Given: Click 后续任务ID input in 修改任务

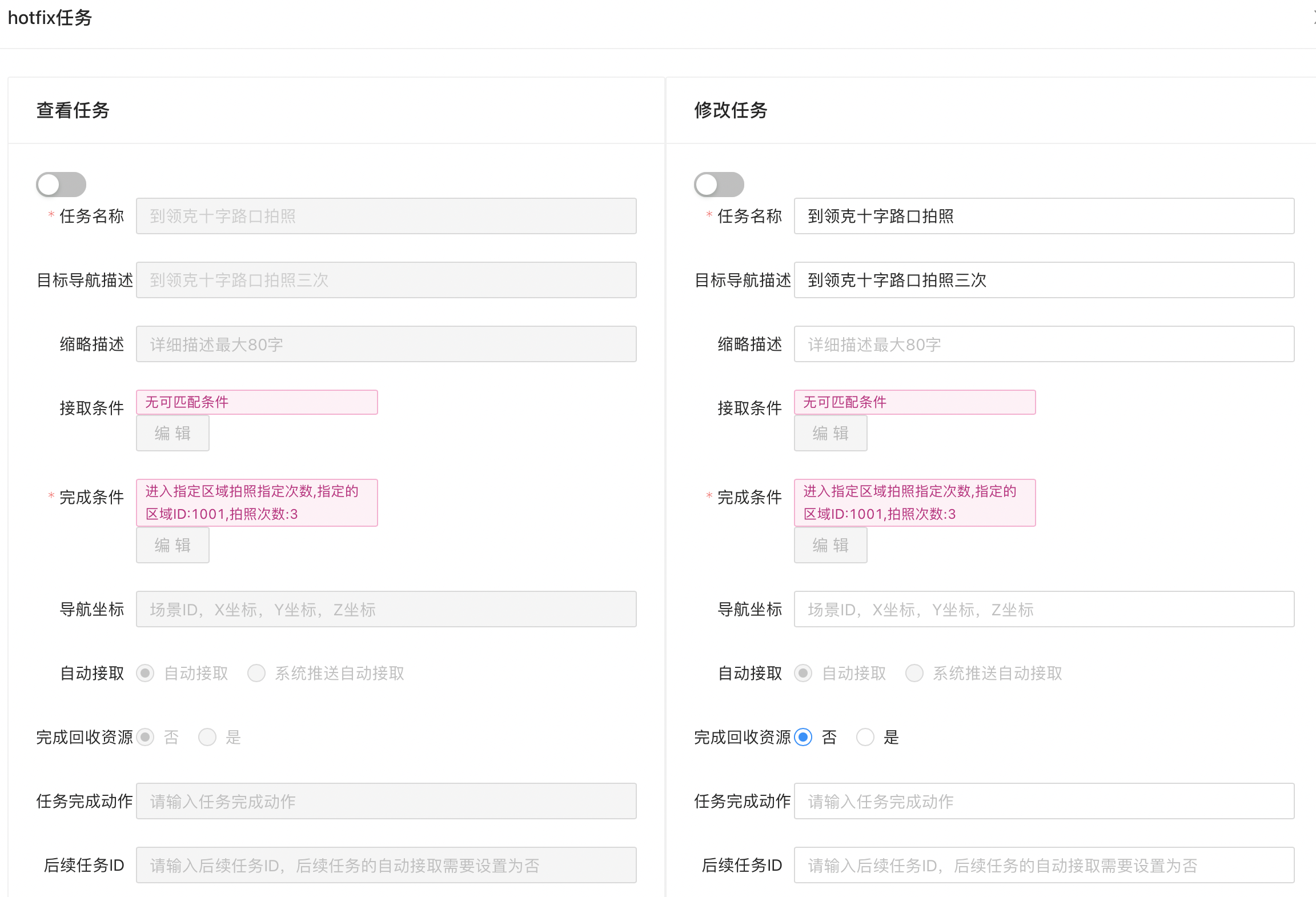Looking at the screenshot, I should [1044, 865].
